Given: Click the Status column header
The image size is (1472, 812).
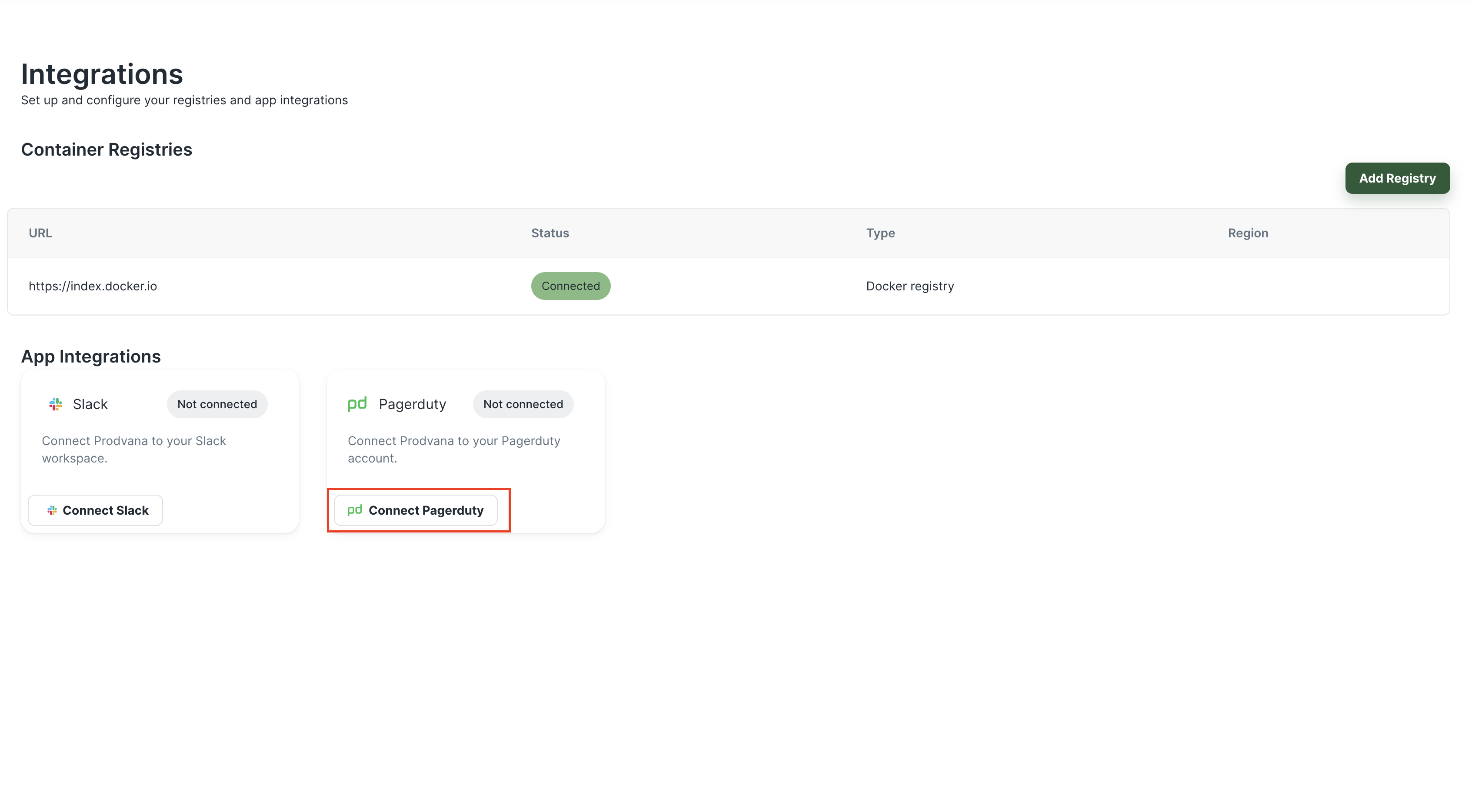Looking at the screenshot, I should point(550,233).
